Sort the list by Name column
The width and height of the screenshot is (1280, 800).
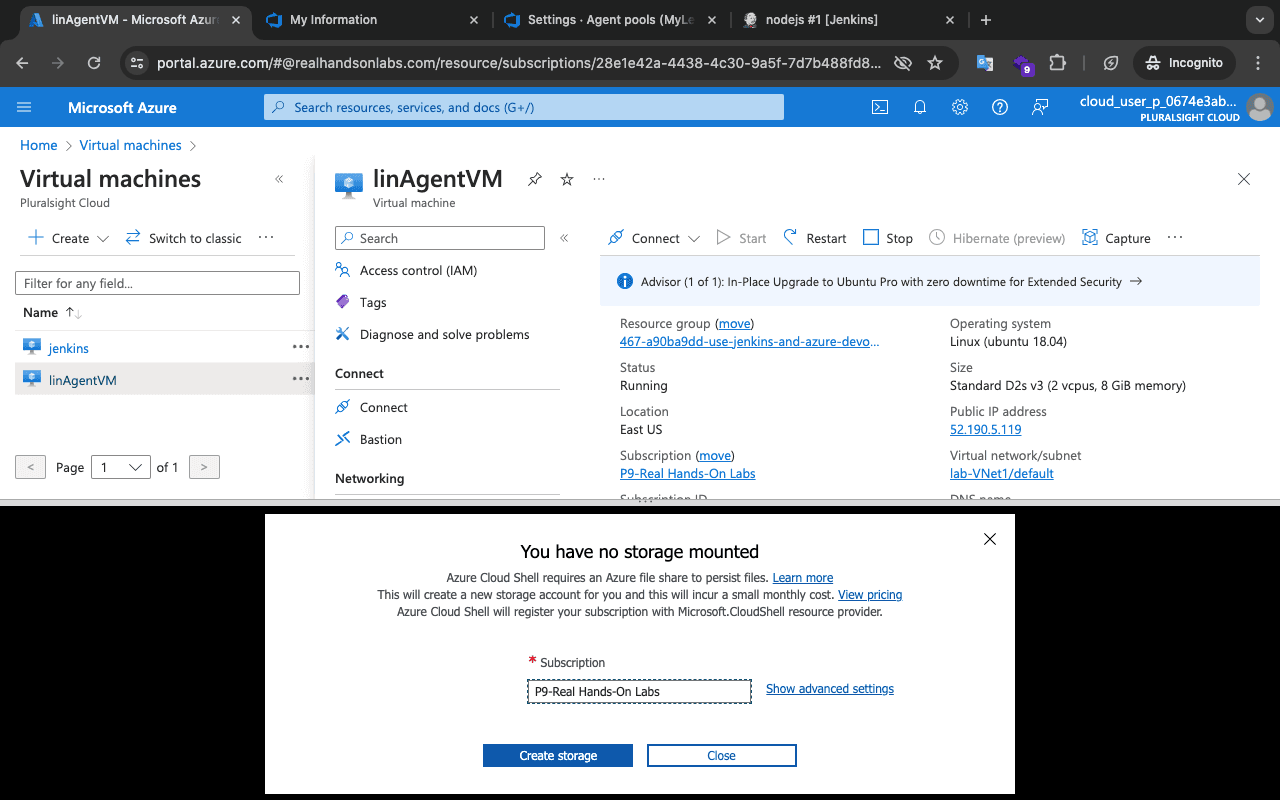click(x=52, y=312)
